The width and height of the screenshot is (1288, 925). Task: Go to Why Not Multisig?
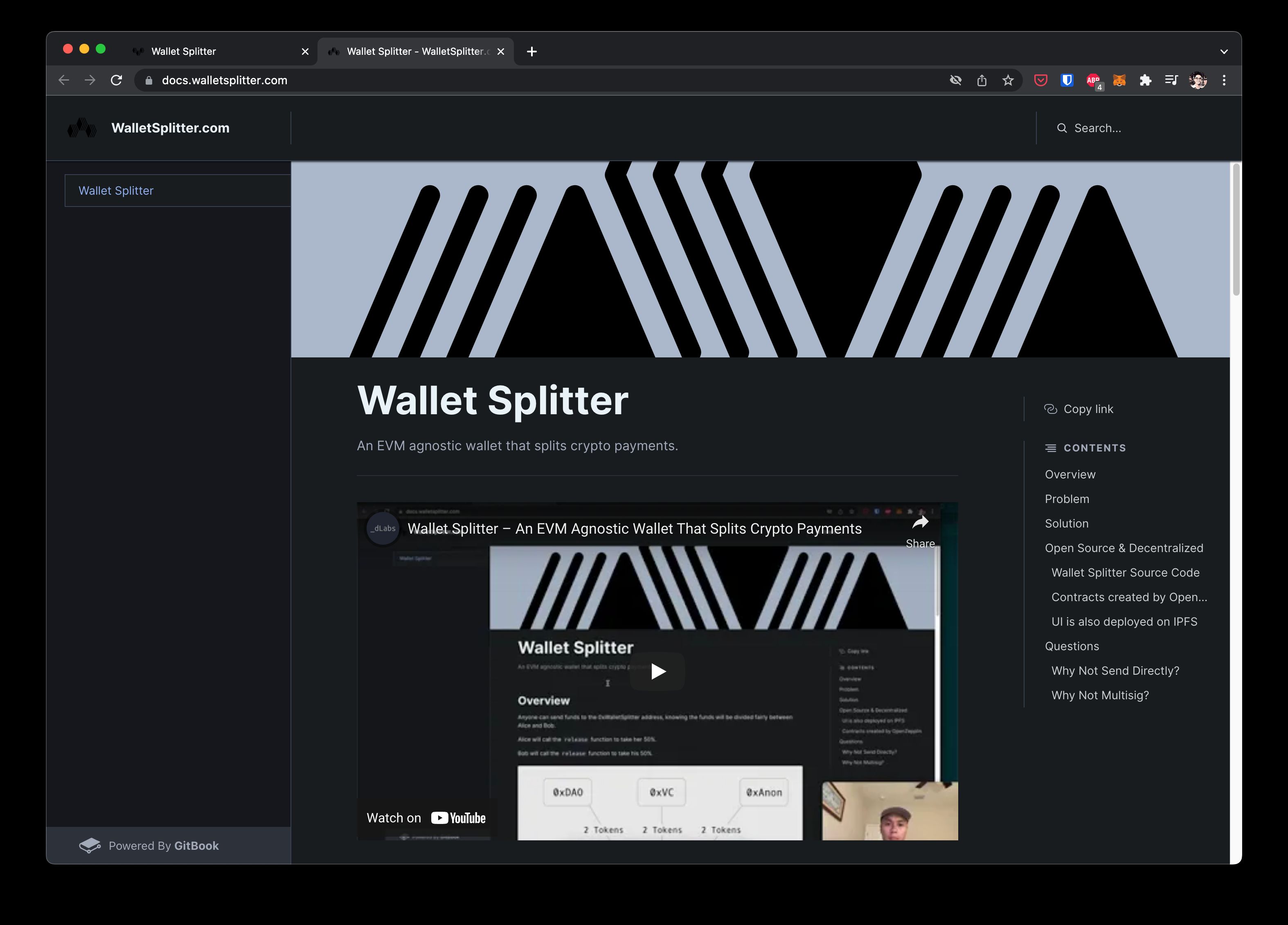click(1099, 695)
